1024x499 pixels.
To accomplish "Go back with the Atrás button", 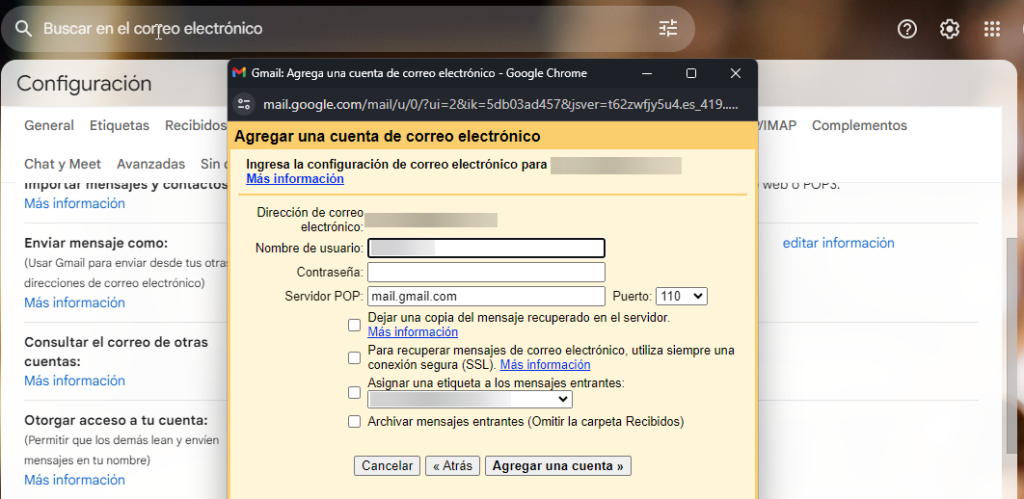I will (x=452, y=466).
